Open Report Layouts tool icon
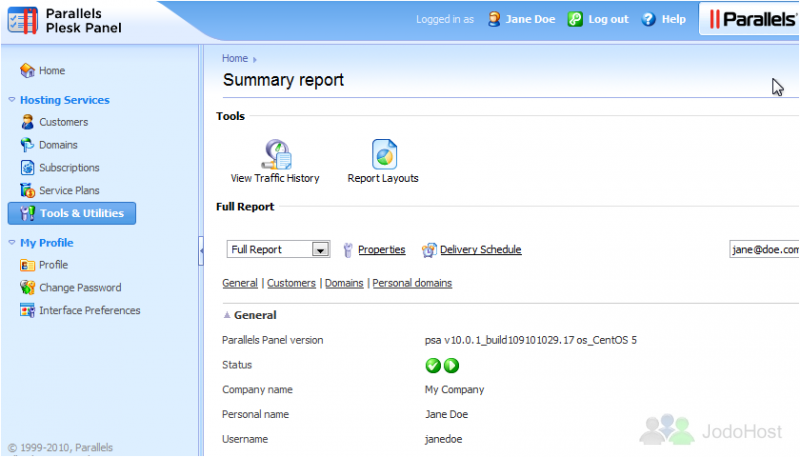The image size is (800, 457). [384, 154]
